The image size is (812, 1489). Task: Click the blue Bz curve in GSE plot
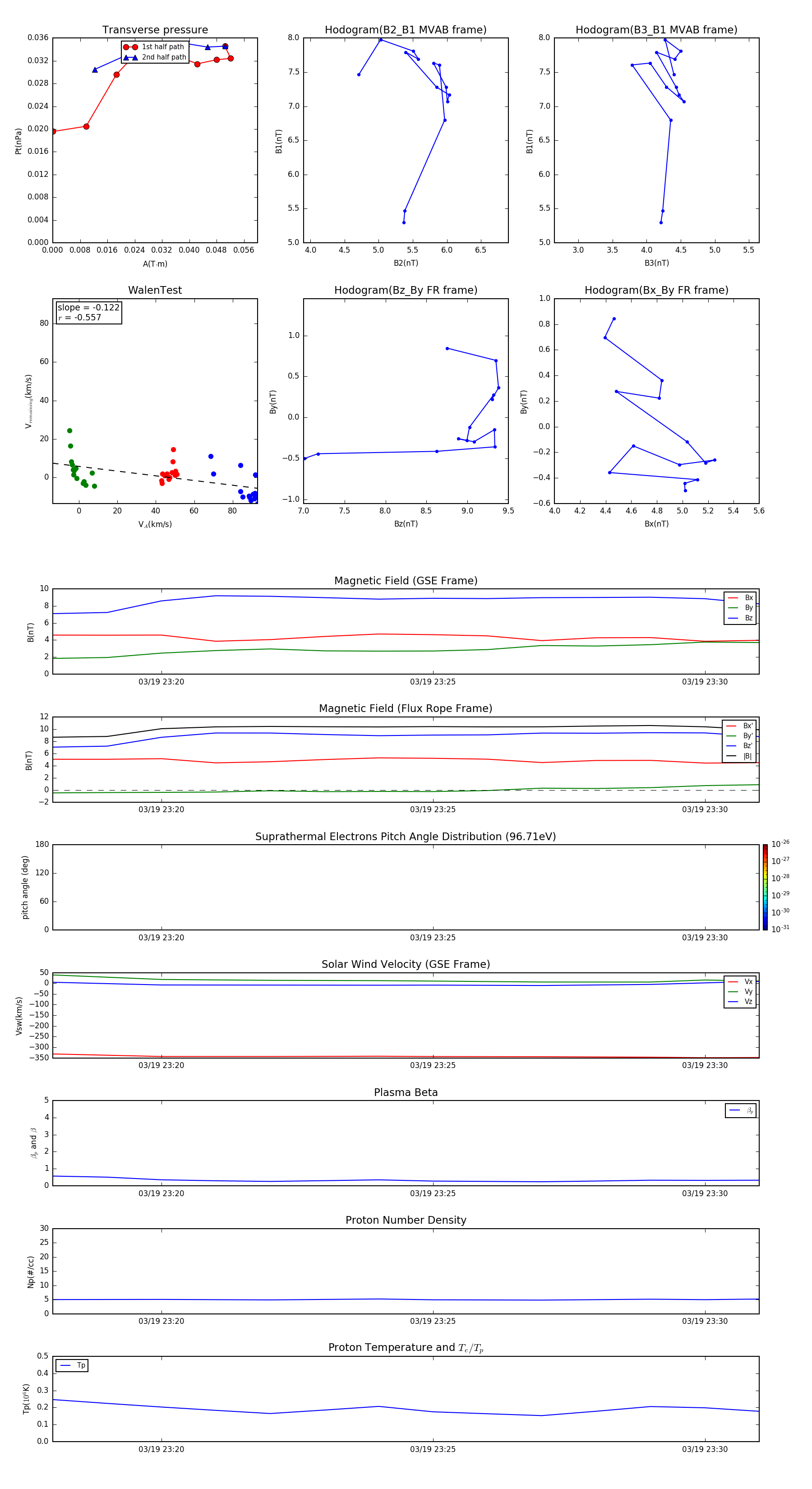pyautogui.click(x=406, y=599)
